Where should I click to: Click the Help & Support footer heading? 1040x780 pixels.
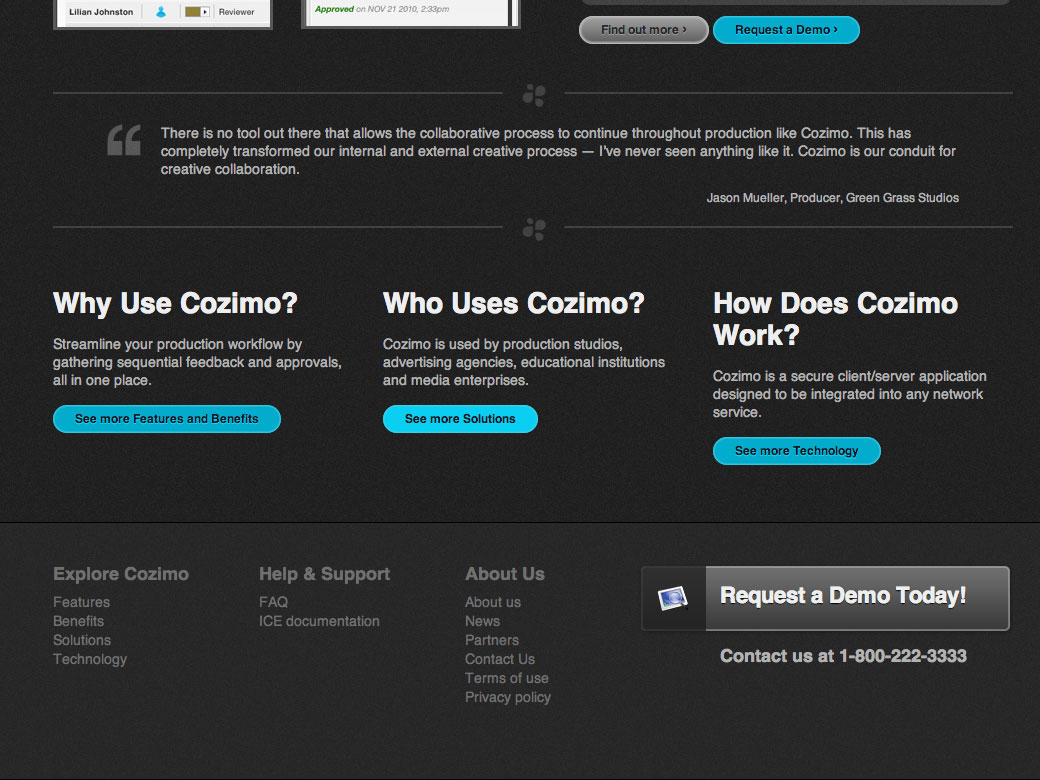pos(324,574)
